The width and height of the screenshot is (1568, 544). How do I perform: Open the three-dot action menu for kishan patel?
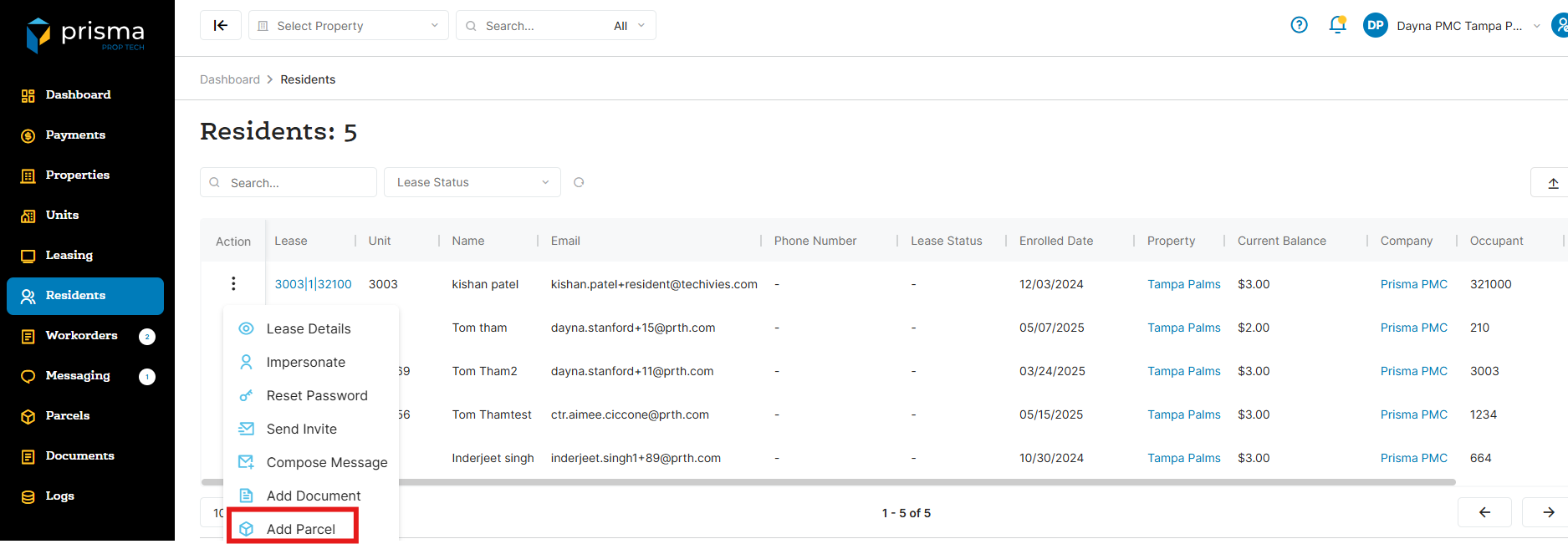(233, 284)
